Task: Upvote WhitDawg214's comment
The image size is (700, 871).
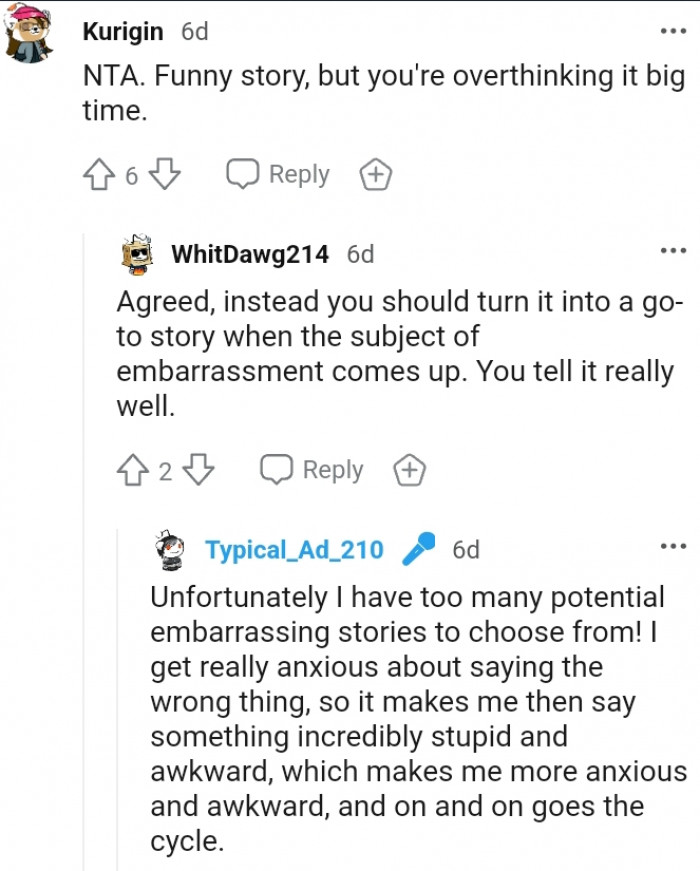Action: click(x=132, y=470)
